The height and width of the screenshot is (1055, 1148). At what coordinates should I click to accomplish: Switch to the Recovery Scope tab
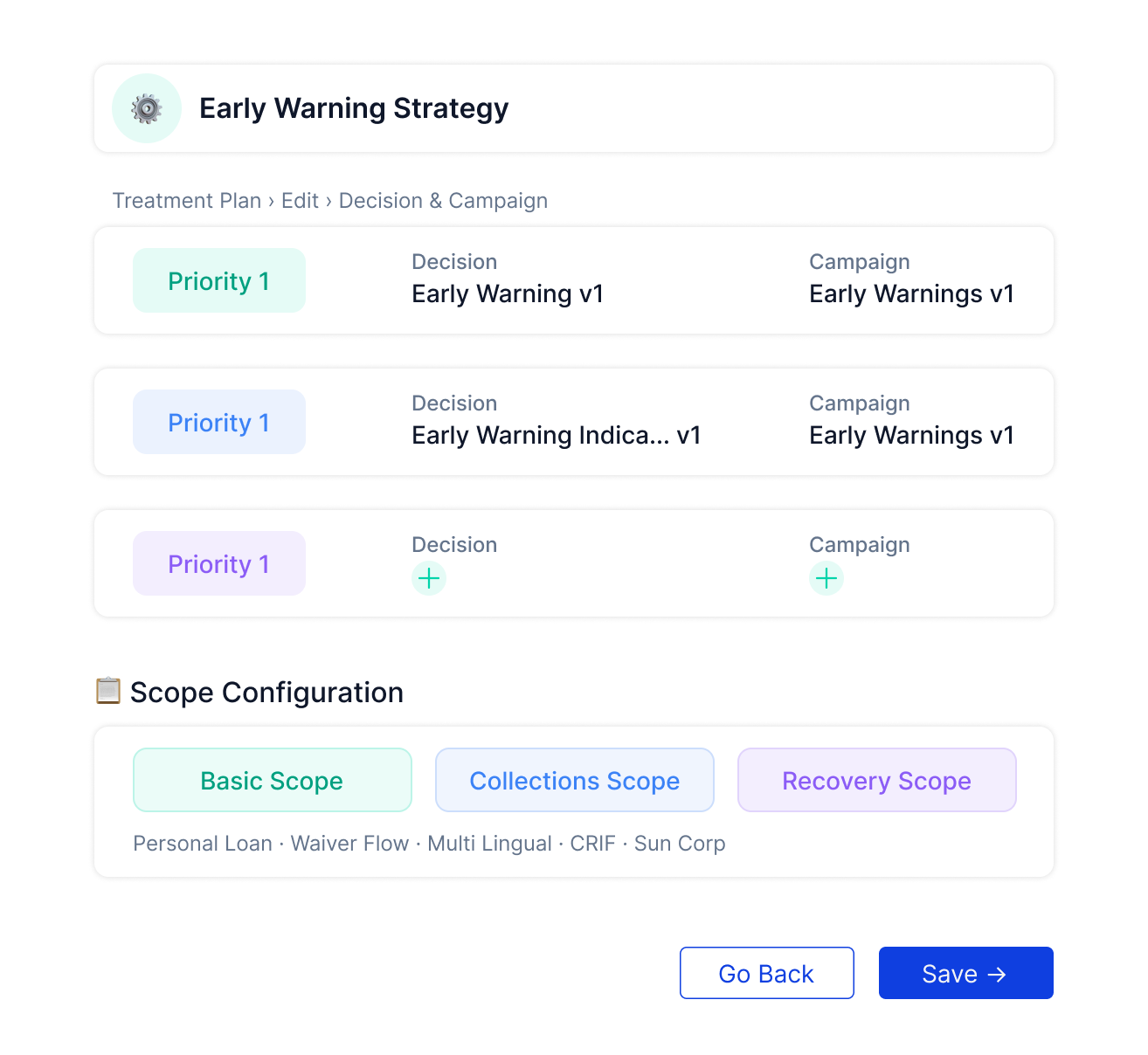pos(877,781)
